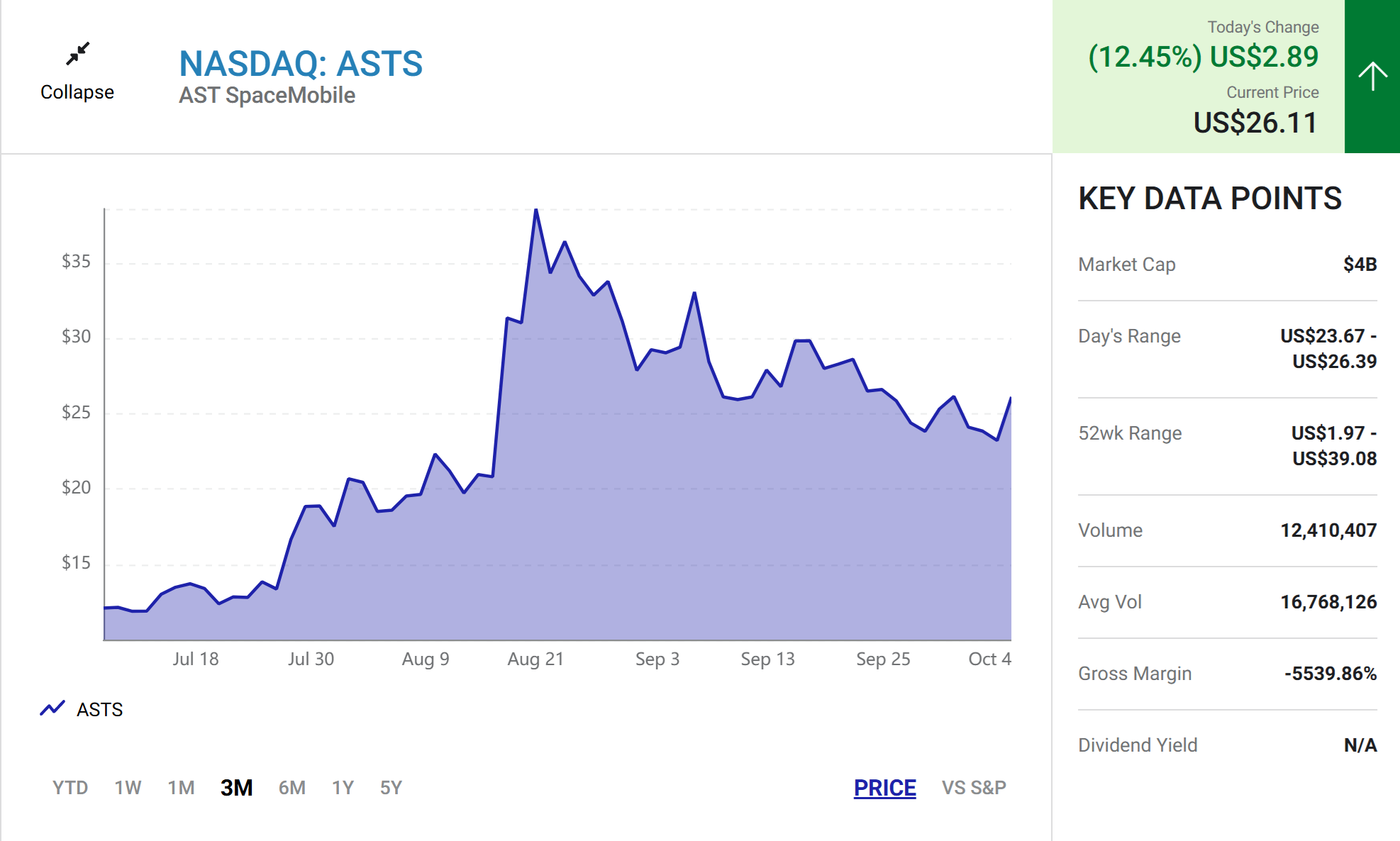Click the chart peak near Aug 21
The image size is (1400, 841).
click(536, 210)
